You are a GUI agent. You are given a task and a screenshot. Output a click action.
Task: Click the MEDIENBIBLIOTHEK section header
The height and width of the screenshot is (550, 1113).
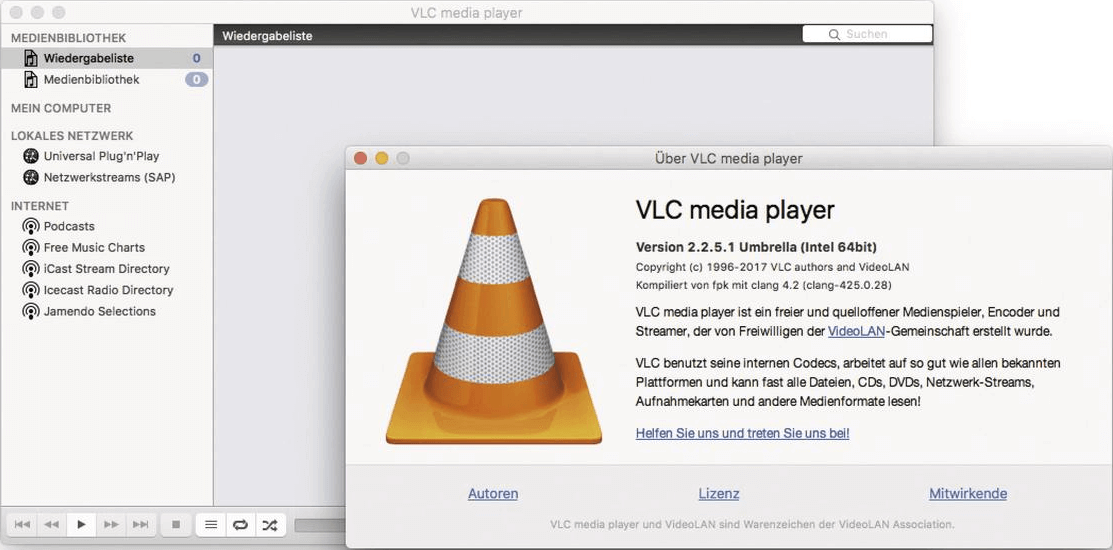(68, 38)
